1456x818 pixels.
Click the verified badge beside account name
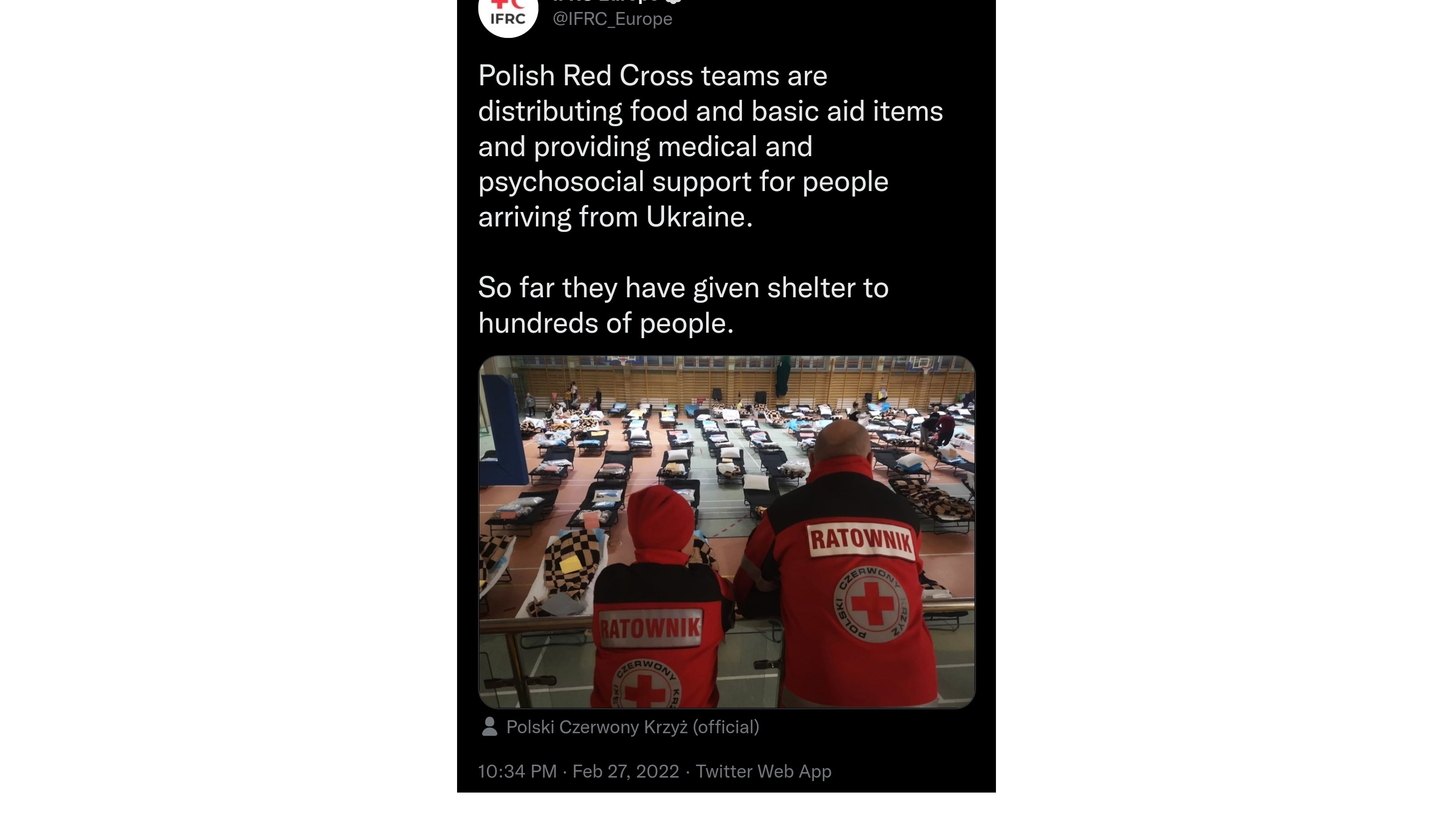pos(674,1)
